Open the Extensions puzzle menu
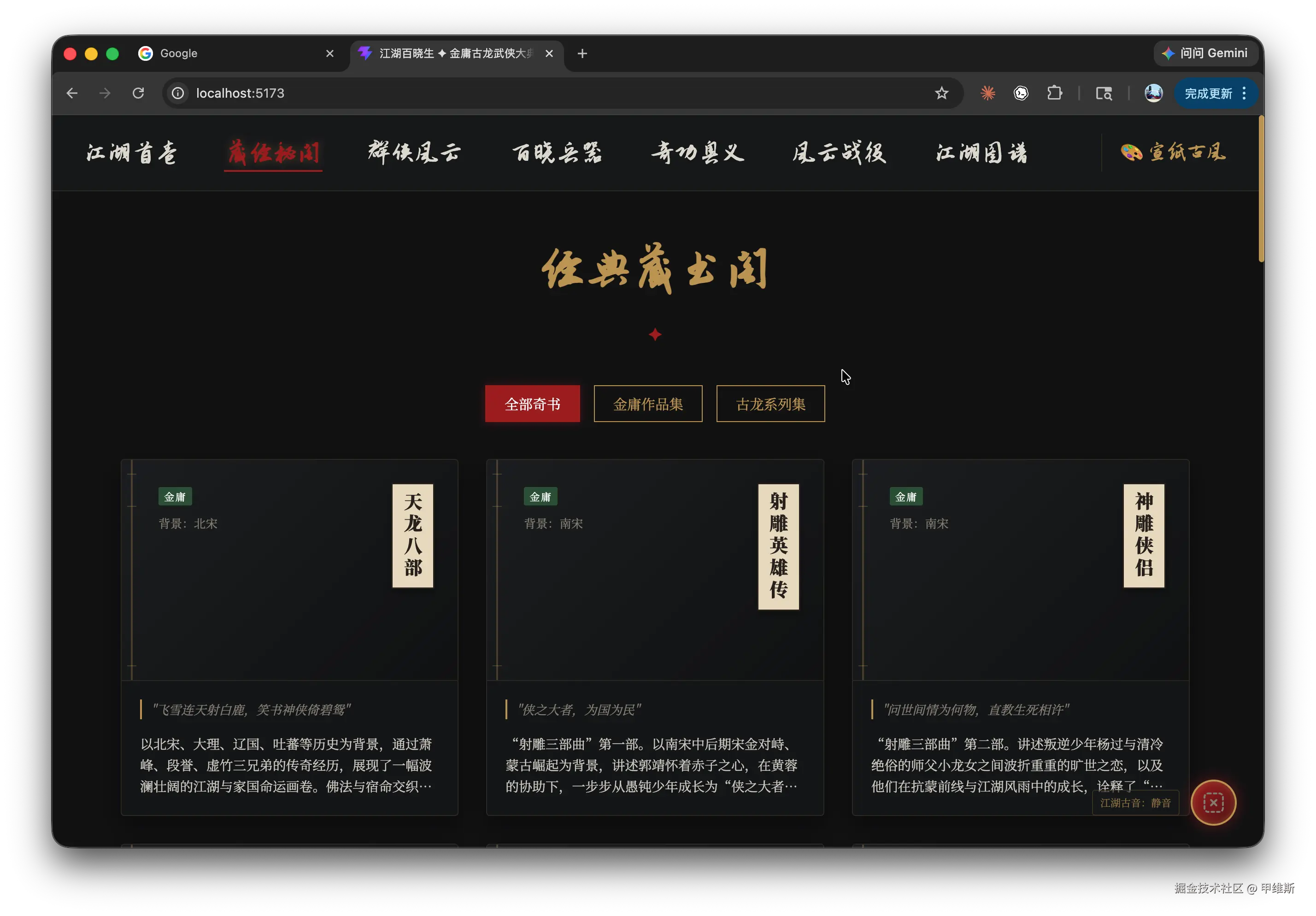The image size is (1316, 916). click(x=1054, y=93)
